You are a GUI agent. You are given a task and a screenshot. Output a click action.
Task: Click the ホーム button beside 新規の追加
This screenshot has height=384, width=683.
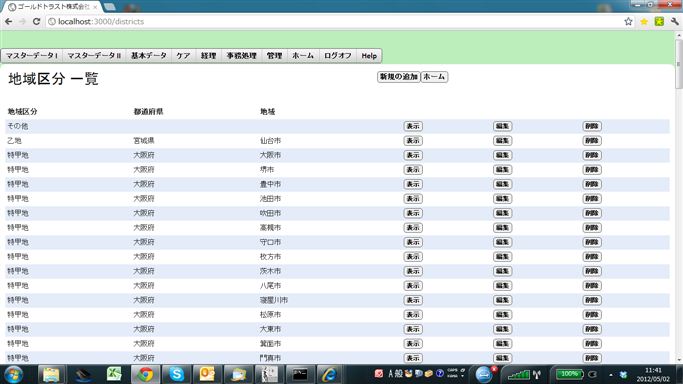pyautogui.click(x=434, y=77)
